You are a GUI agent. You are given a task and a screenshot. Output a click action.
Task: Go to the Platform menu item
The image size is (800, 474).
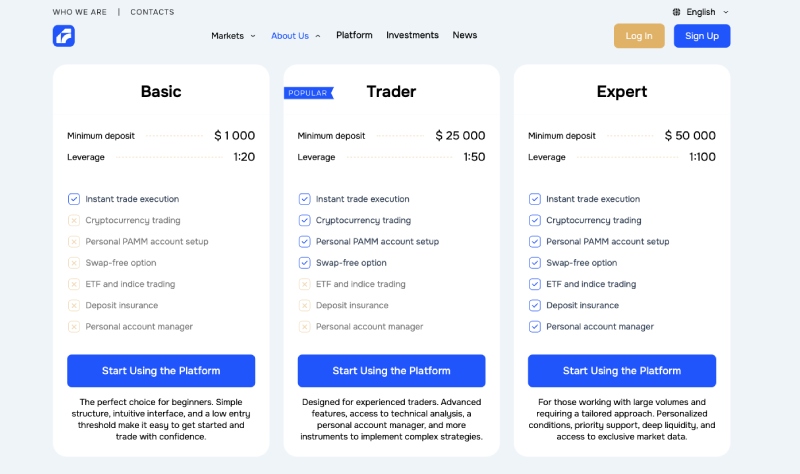[354, 35]
